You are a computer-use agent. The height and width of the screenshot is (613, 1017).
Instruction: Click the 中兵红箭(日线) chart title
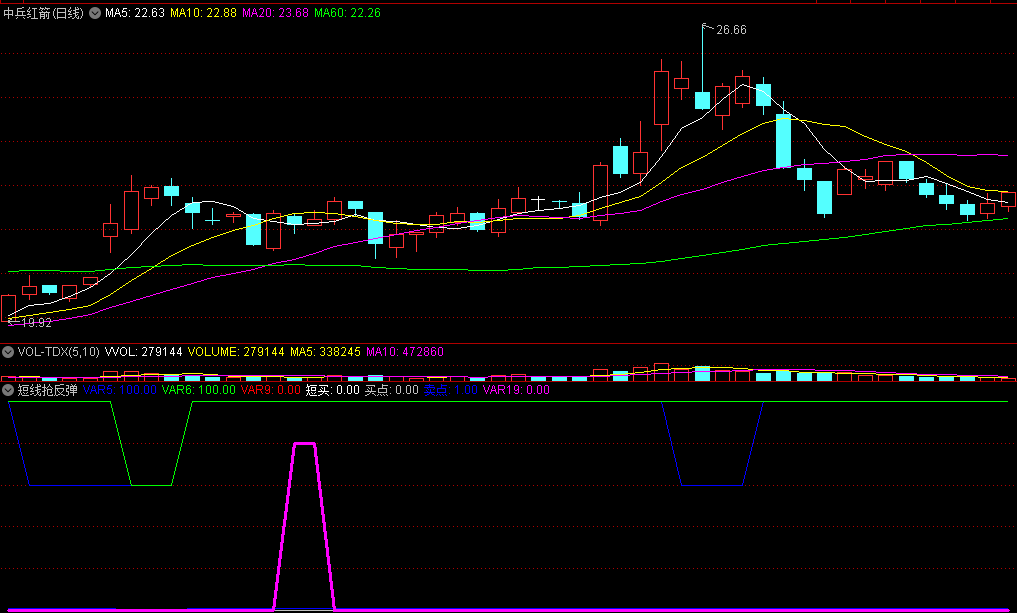[43, 13]
